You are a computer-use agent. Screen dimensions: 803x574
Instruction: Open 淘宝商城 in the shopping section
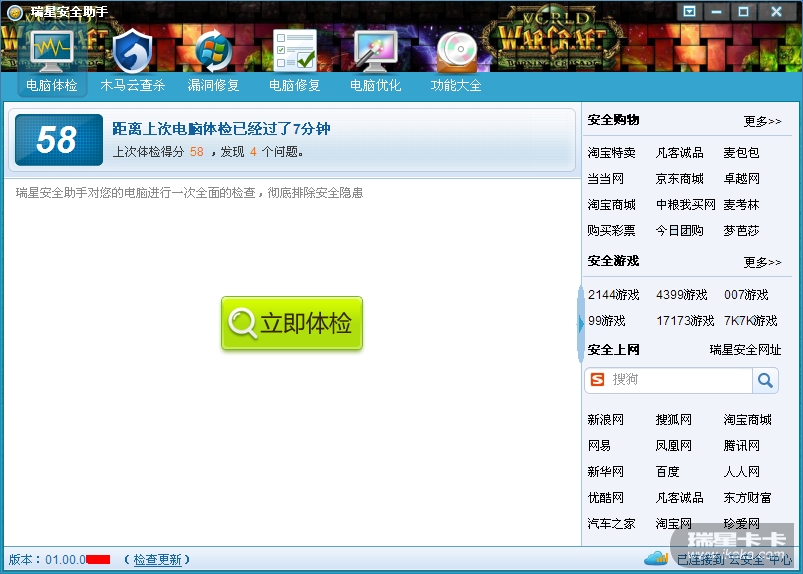point(611,205)
